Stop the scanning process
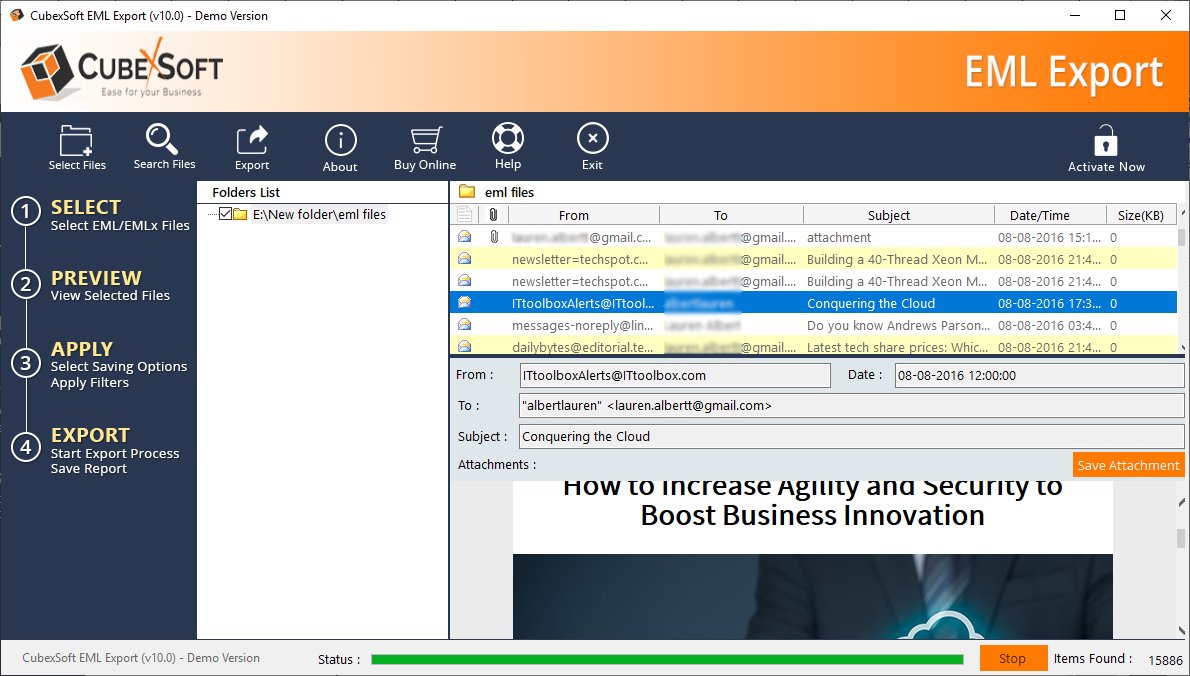The height and width of the screenshot is (676, 1190). (1012, 659)
